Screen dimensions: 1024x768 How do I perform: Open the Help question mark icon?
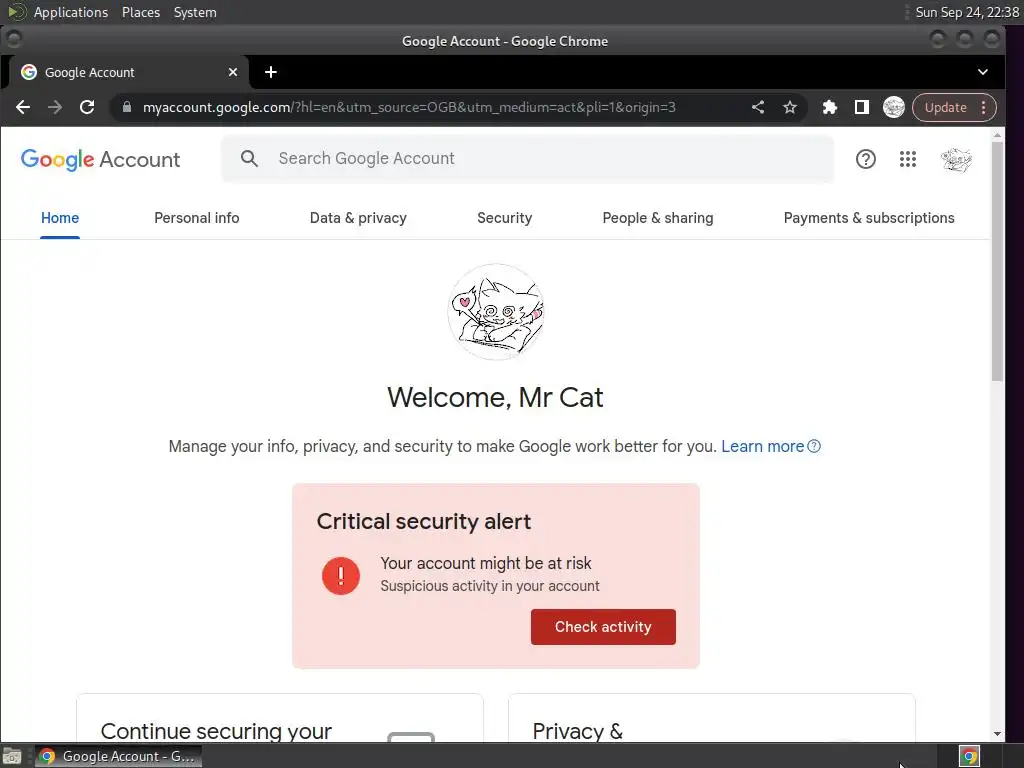coord(865,159)
